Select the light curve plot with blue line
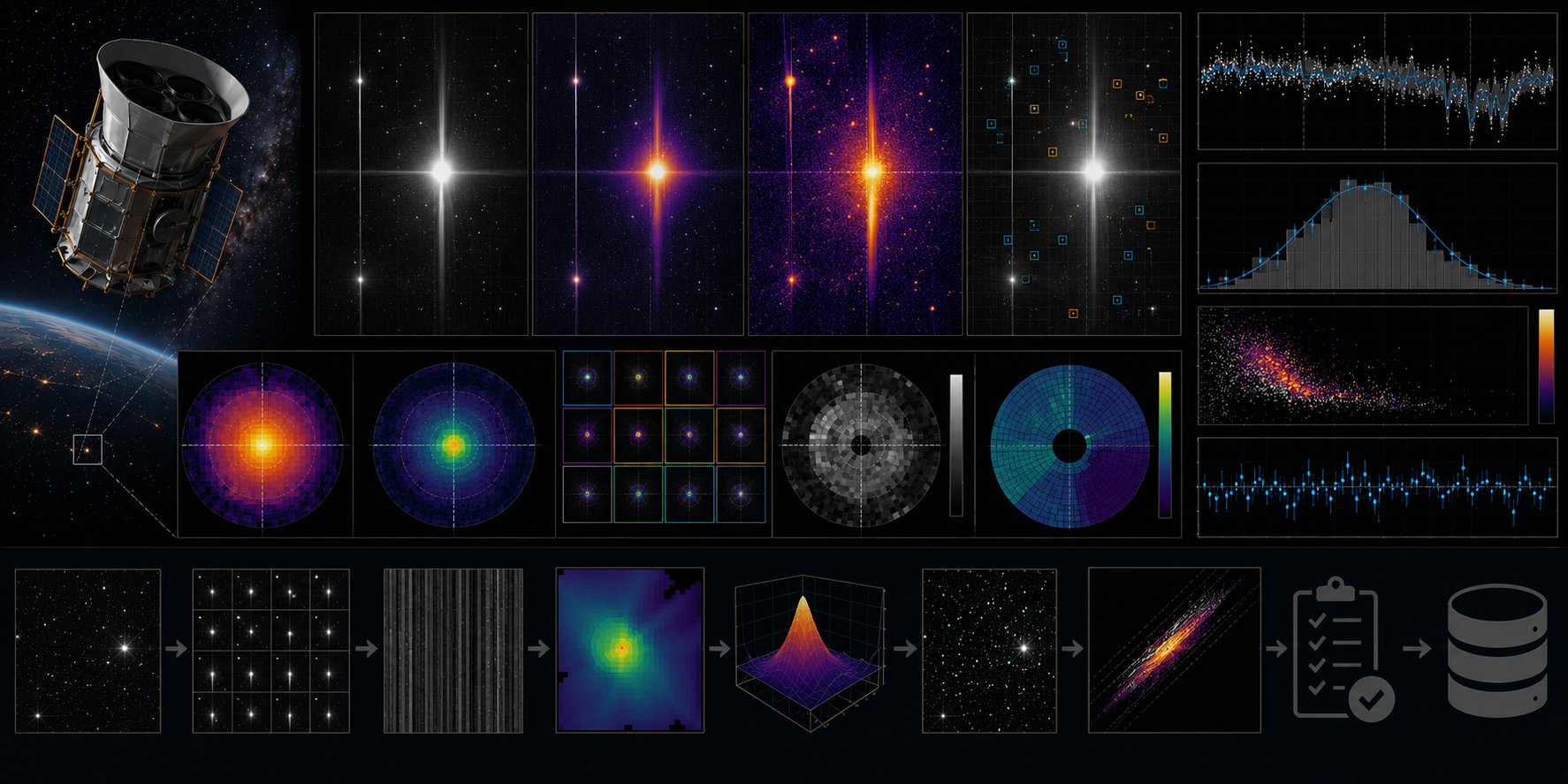 [1377, 81]
